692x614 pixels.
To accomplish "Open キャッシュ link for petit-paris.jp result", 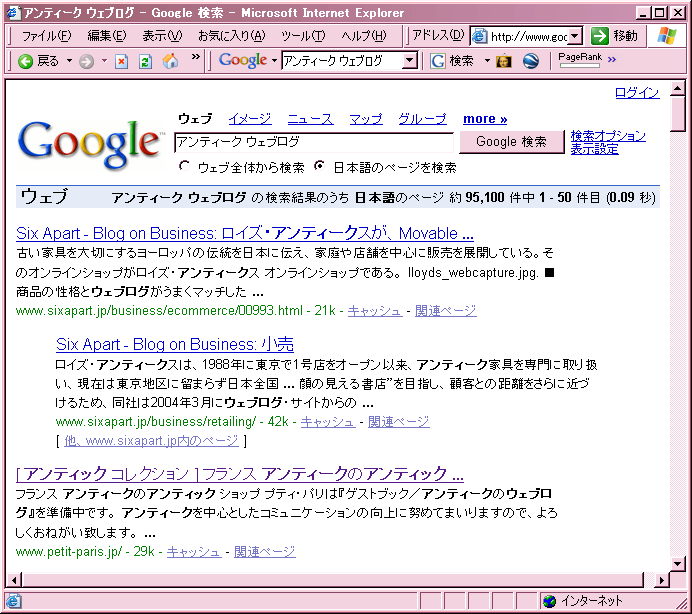I will point(194,552).
